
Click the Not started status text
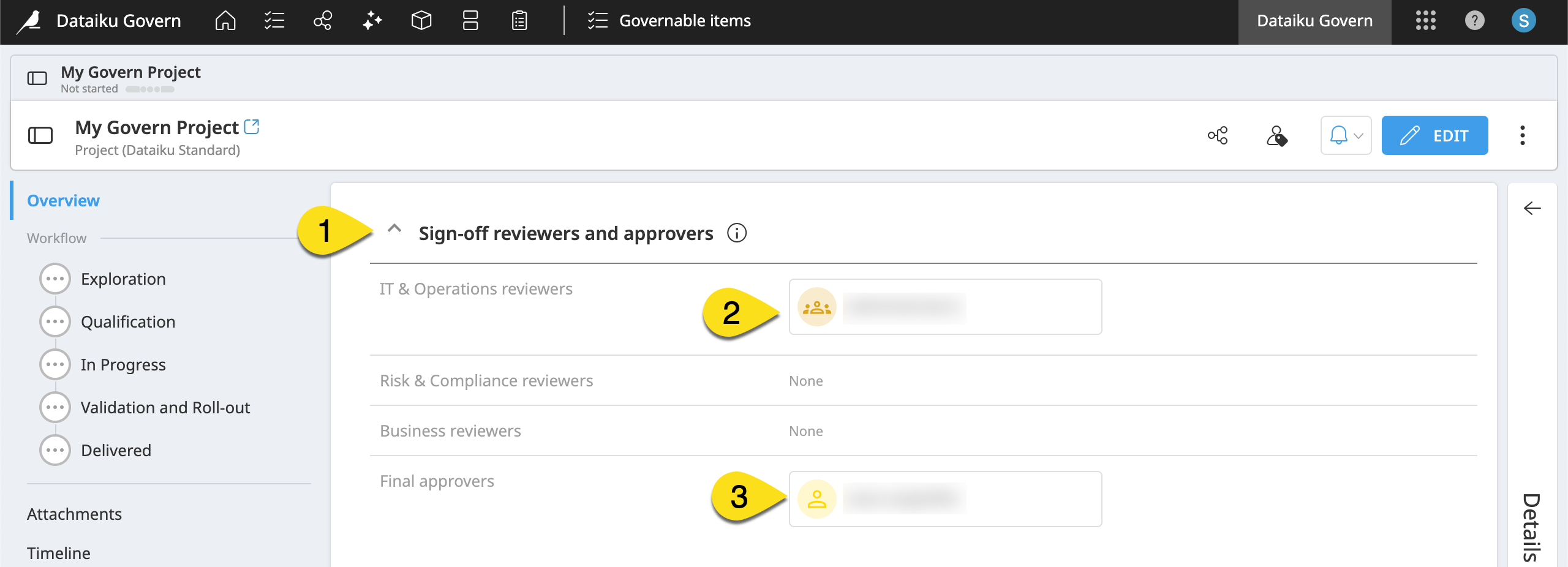pos(89,89)
